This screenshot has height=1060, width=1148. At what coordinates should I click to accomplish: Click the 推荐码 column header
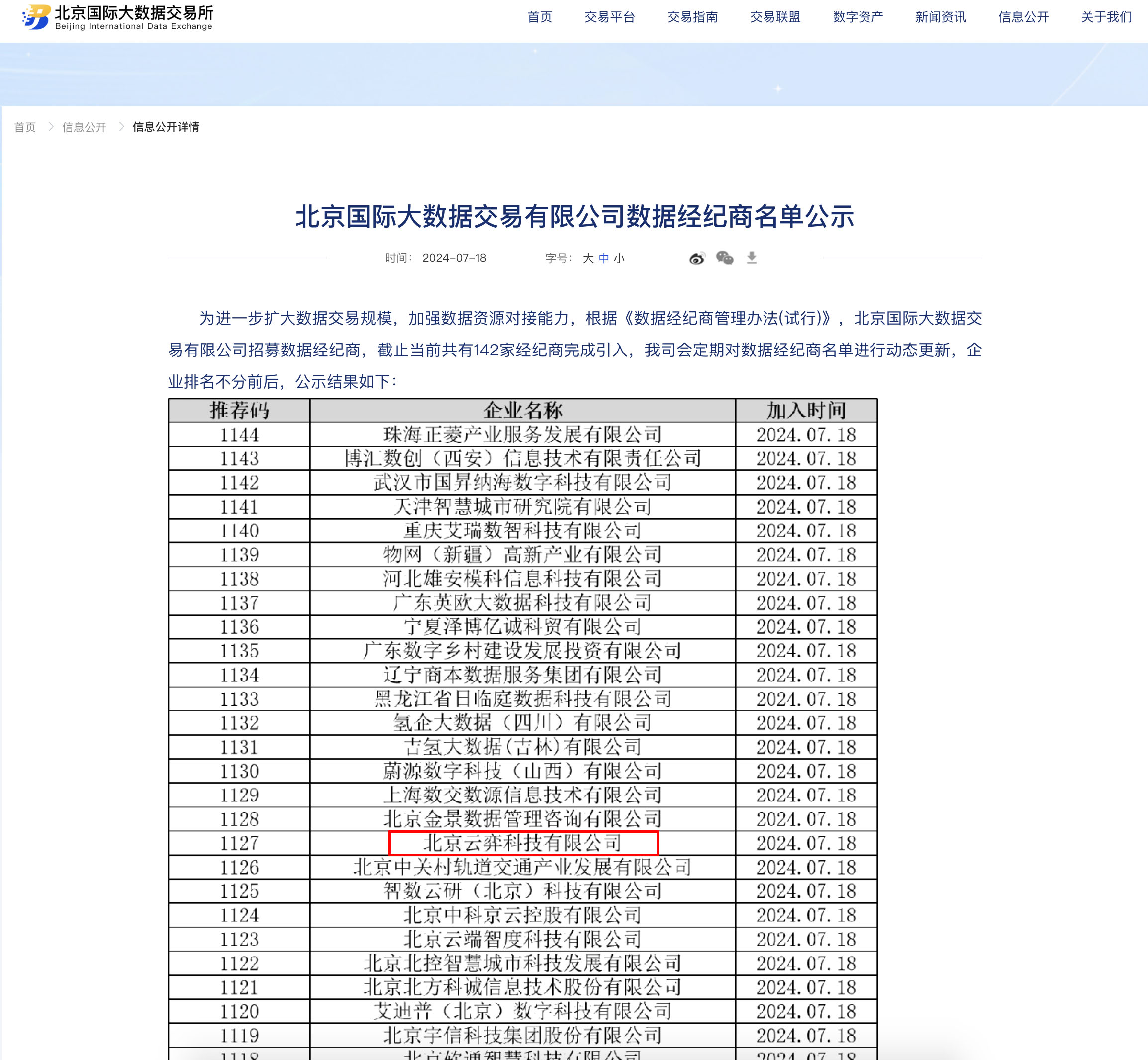239,411
